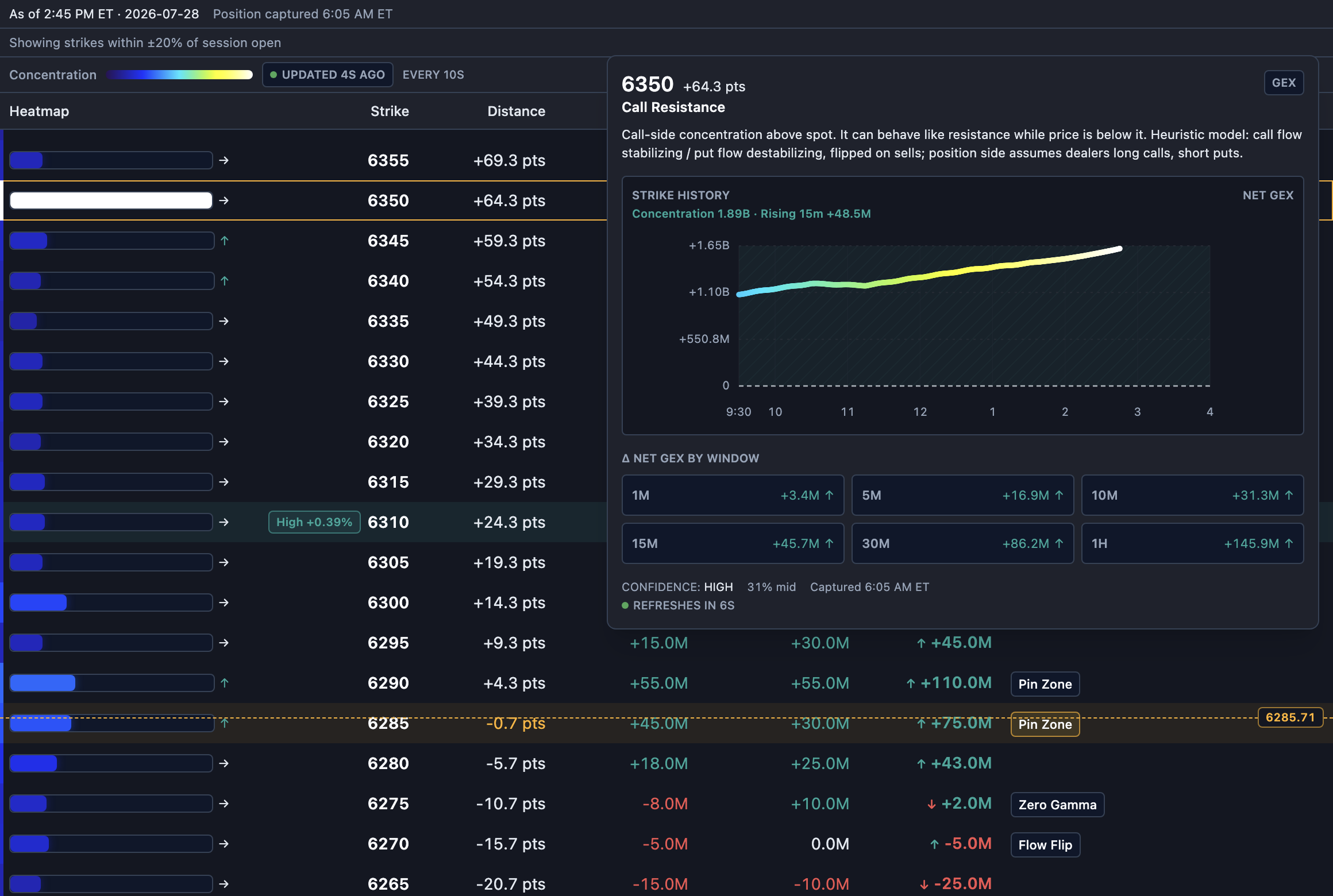Click the Strike column header
Image resolution: width=1333 pixels, height=896 pixels.
click(x=390, y=111)
